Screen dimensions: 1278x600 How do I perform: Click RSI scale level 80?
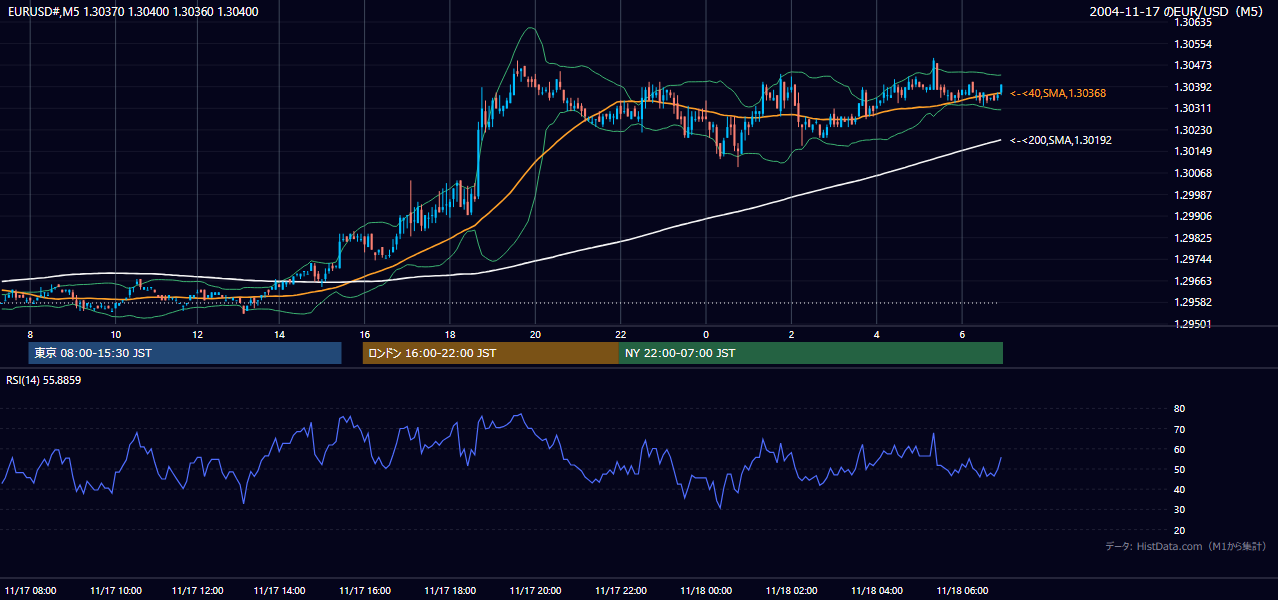(1179, 409)
